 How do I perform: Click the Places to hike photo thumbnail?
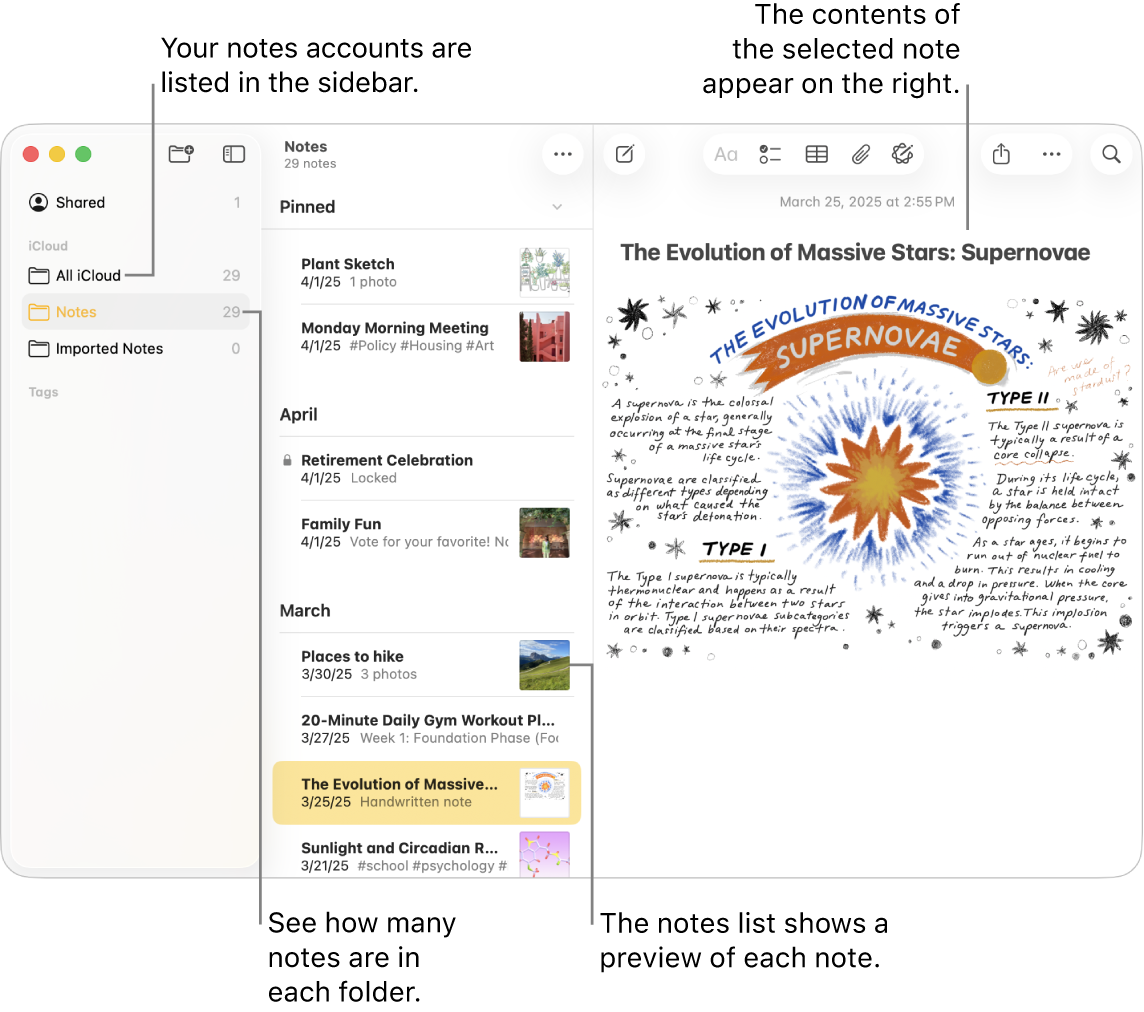point(544,665)
